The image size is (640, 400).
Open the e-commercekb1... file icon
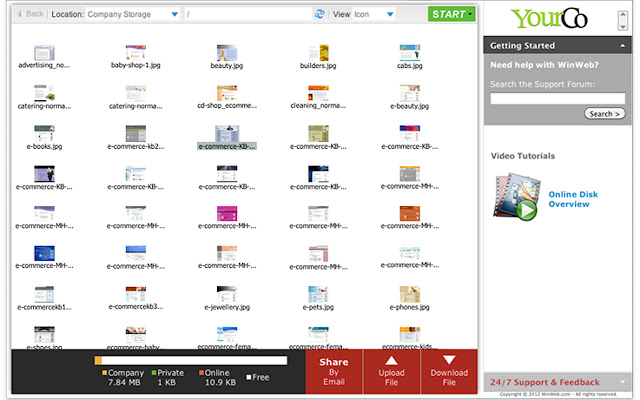(44, 294)
